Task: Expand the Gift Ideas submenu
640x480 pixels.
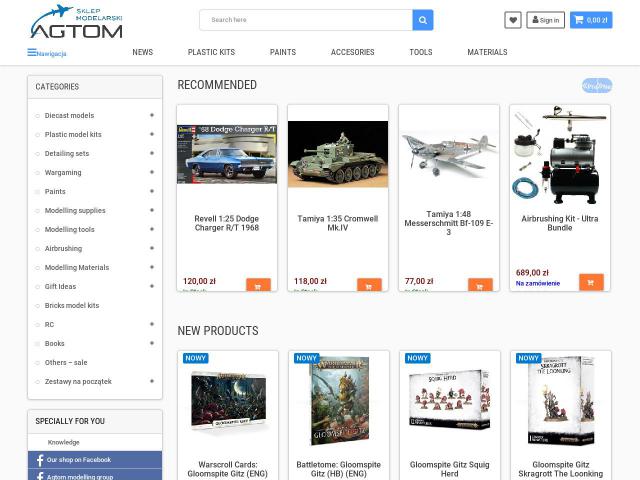Action: 152,286
